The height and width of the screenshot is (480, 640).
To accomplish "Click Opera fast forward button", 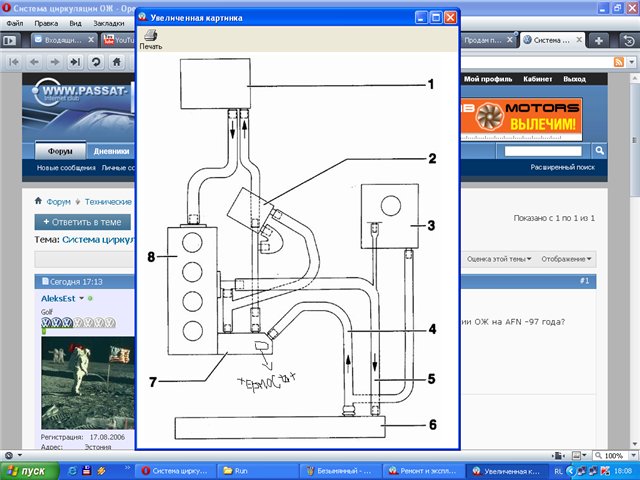I will 75,62.
